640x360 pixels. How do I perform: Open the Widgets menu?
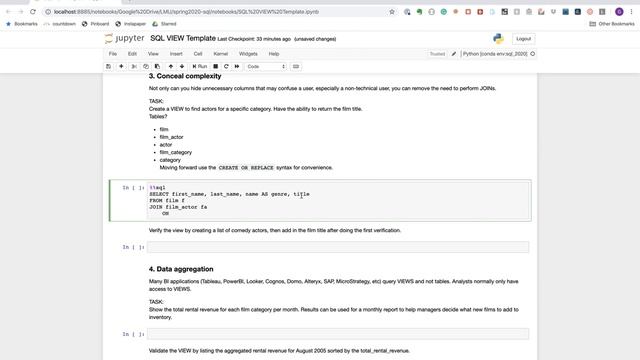(248, 54)
